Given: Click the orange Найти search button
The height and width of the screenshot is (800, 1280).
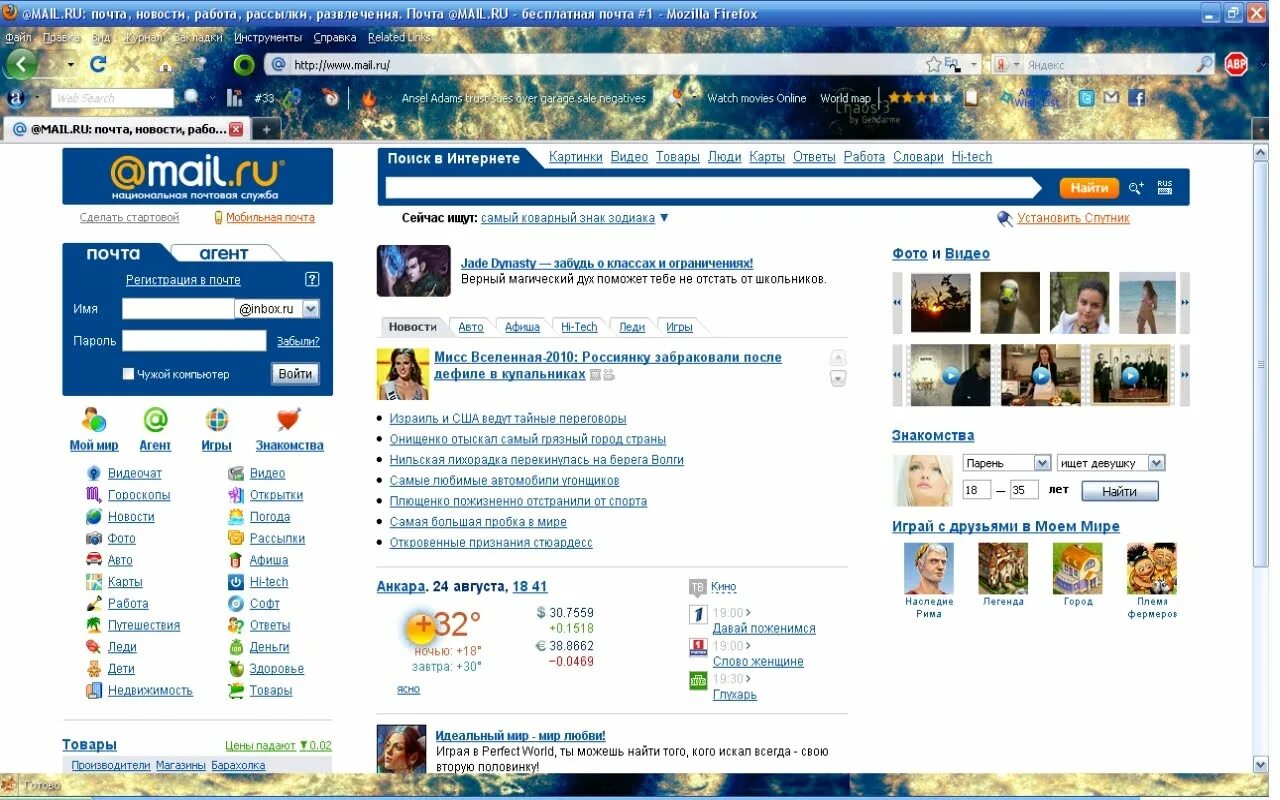Looking at the screenshot, I should [x=1089, y=188].
